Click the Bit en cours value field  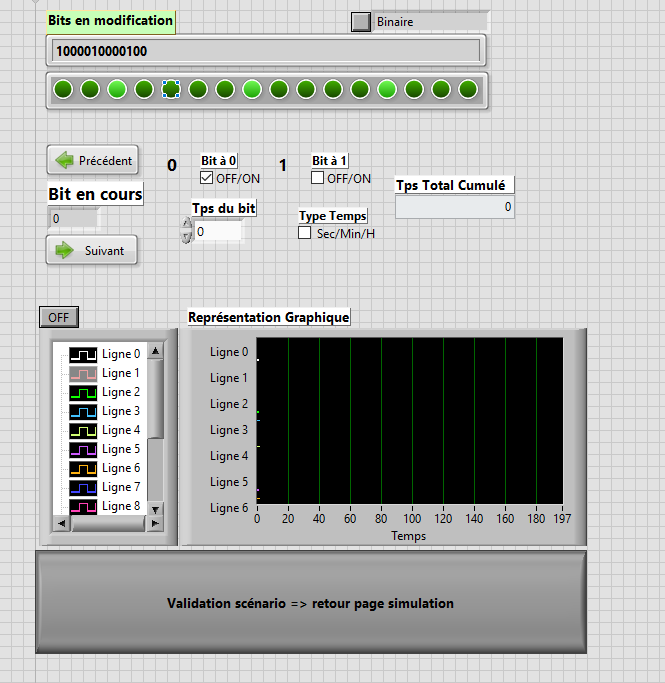pos(73,218)
